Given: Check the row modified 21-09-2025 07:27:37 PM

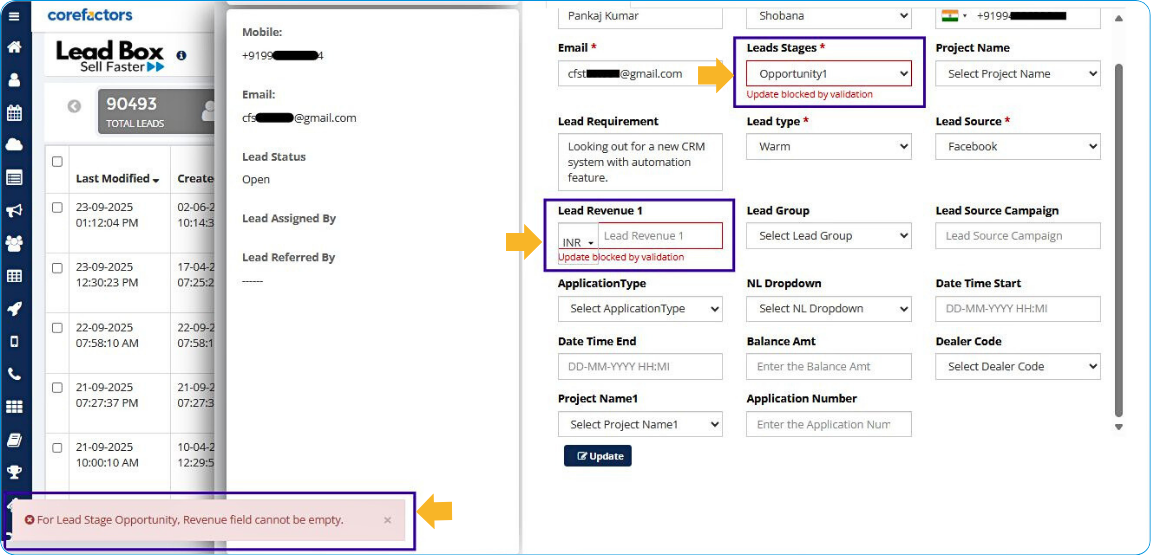Looking at the screenshot, I should 57,388.
